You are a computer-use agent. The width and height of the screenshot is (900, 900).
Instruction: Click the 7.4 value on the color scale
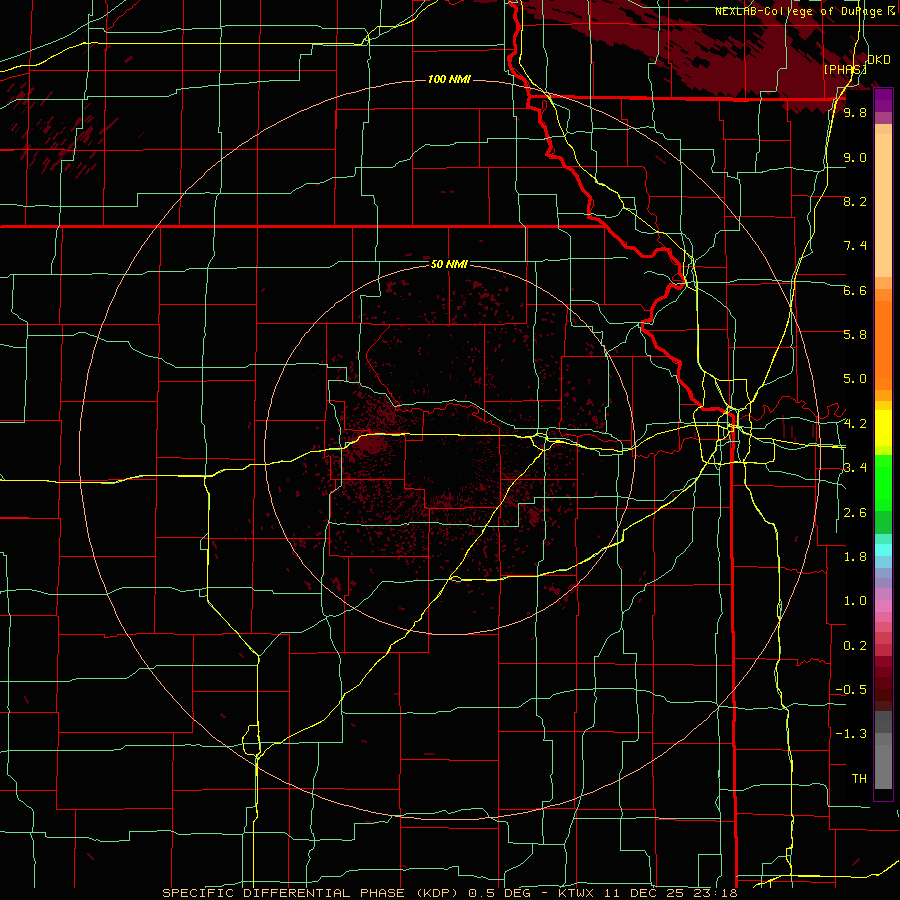tap(855, 246)
